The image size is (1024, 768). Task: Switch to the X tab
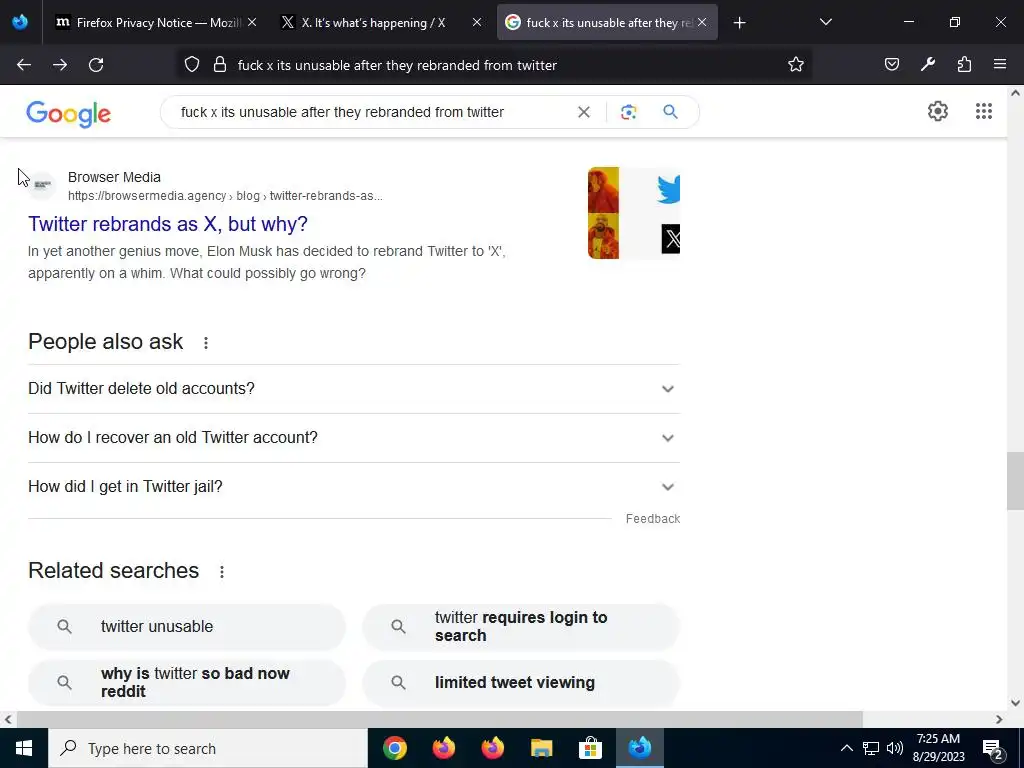373,23
